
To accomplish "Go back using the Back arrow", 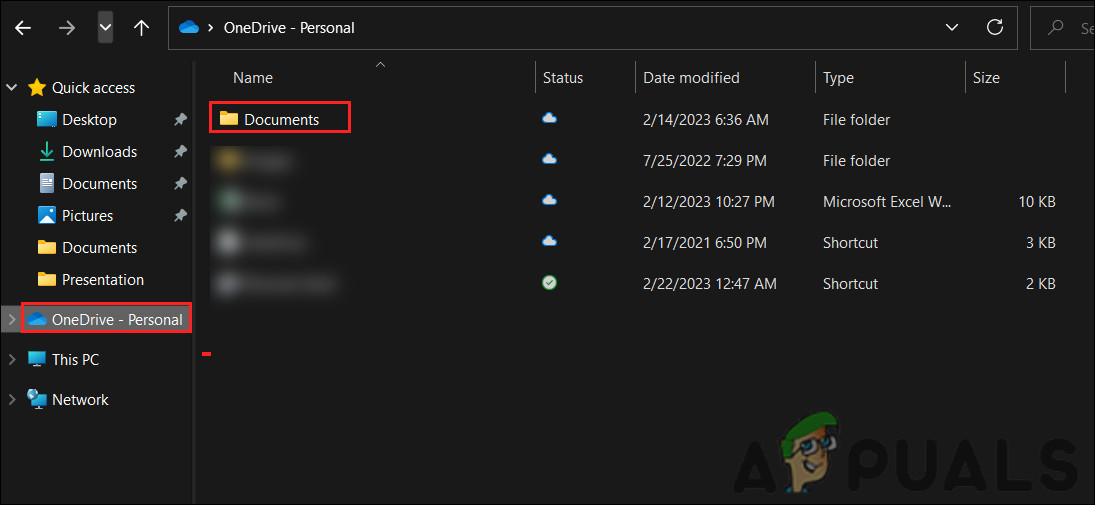I will coord(23,28).
